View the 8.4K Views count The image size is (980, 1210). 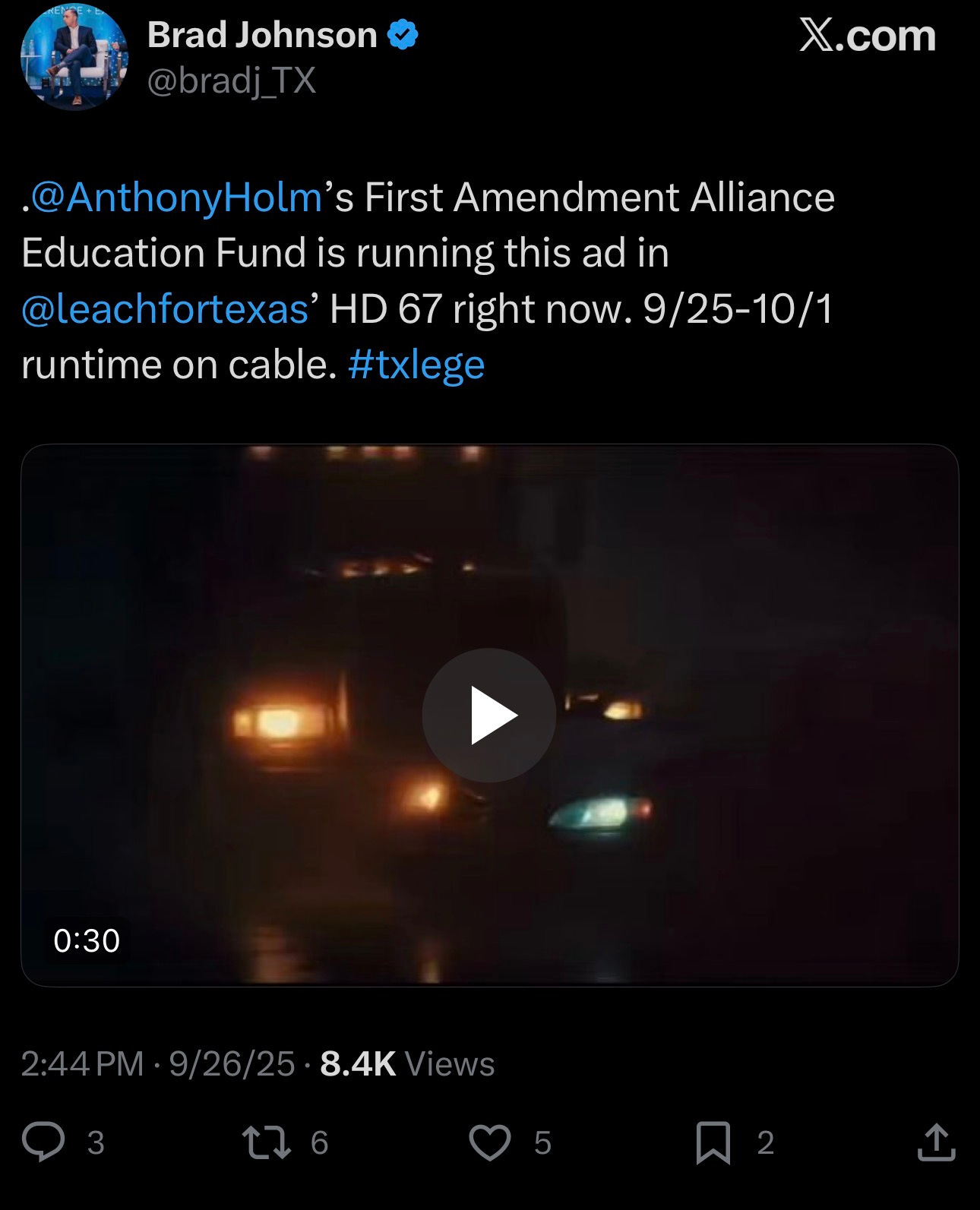(407, 1063)
